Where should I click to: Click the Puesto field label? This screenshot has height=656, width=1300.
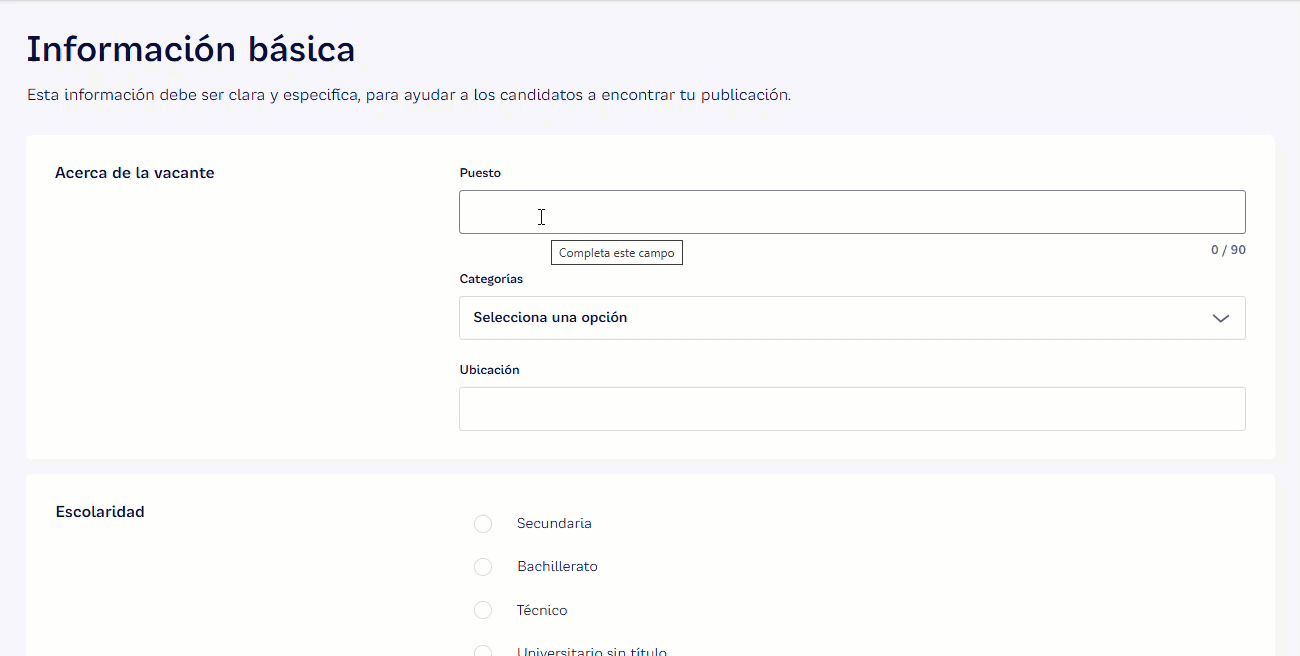[480, 172]
